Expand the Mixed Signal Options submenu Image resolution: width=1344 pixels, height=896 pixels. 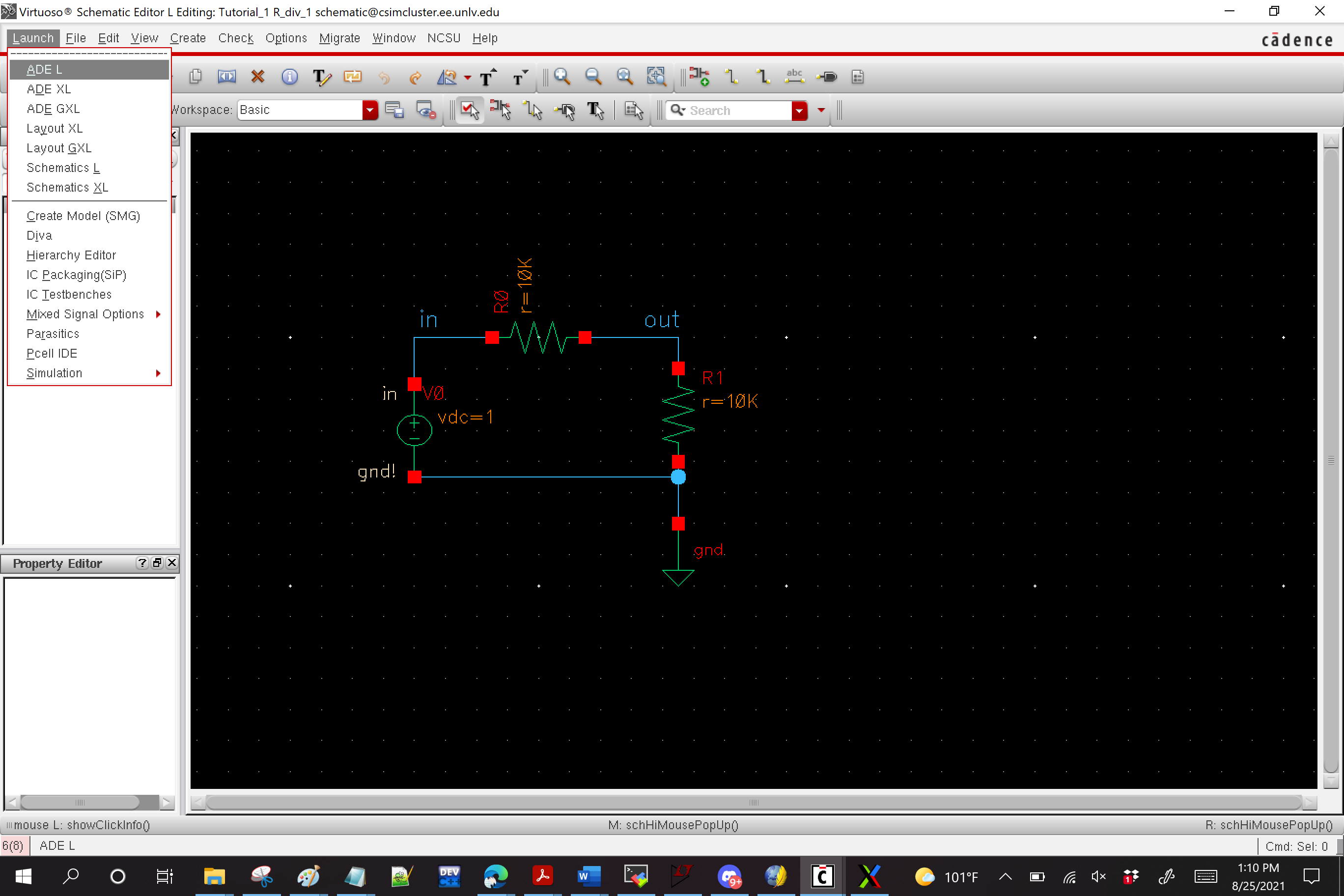[85, 314]
